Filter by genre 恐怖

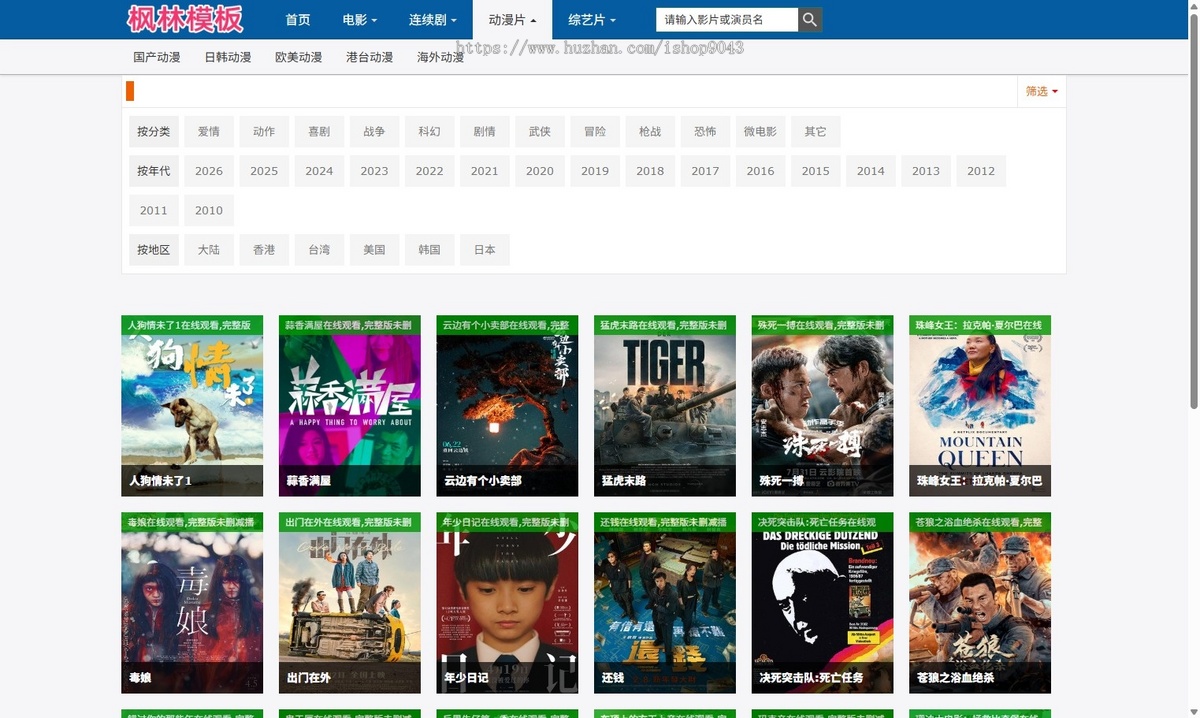coord(705,131)
